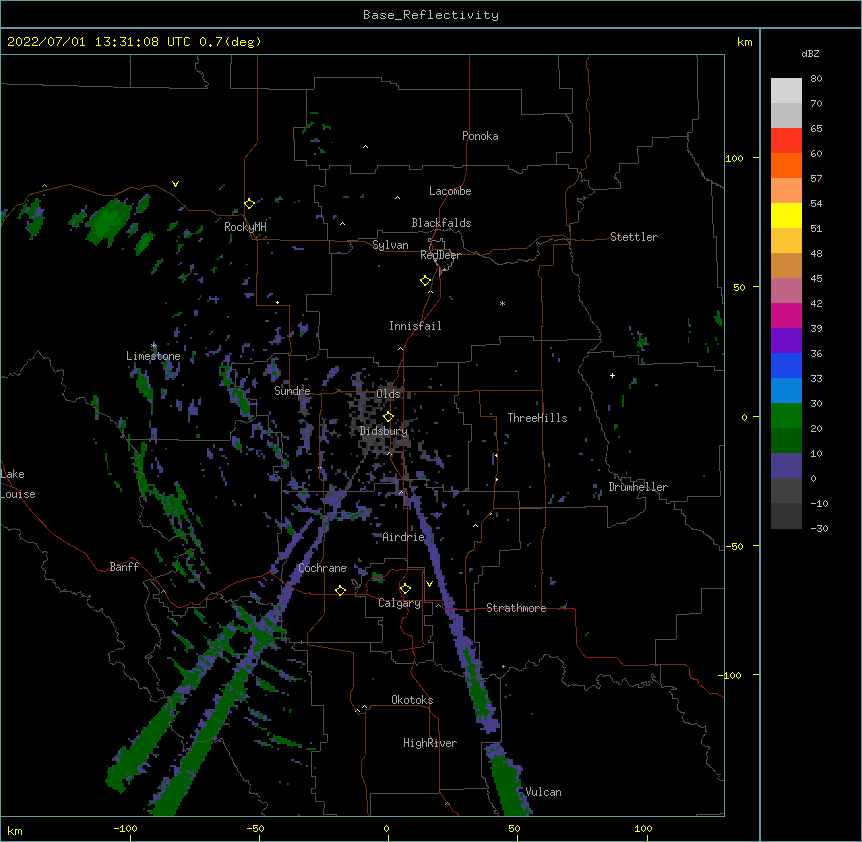862x842 pixels.
Task: Click the white plus marker east of ThreeHills
Action: (612, 375)
